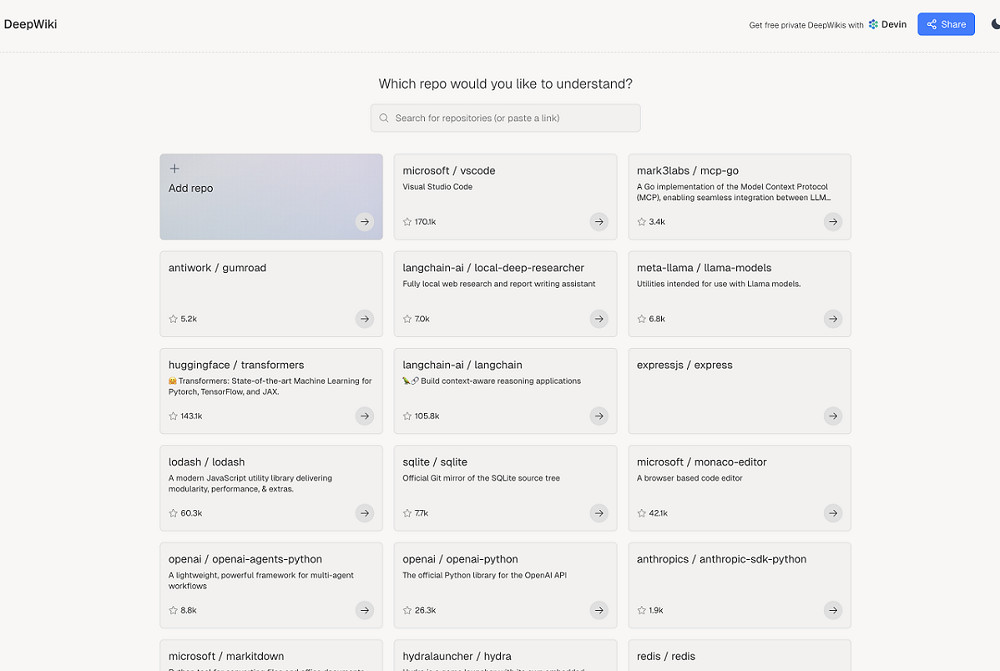Click the arrow on anthropics / anthropic-sdk-python card

tap(832, 610)
